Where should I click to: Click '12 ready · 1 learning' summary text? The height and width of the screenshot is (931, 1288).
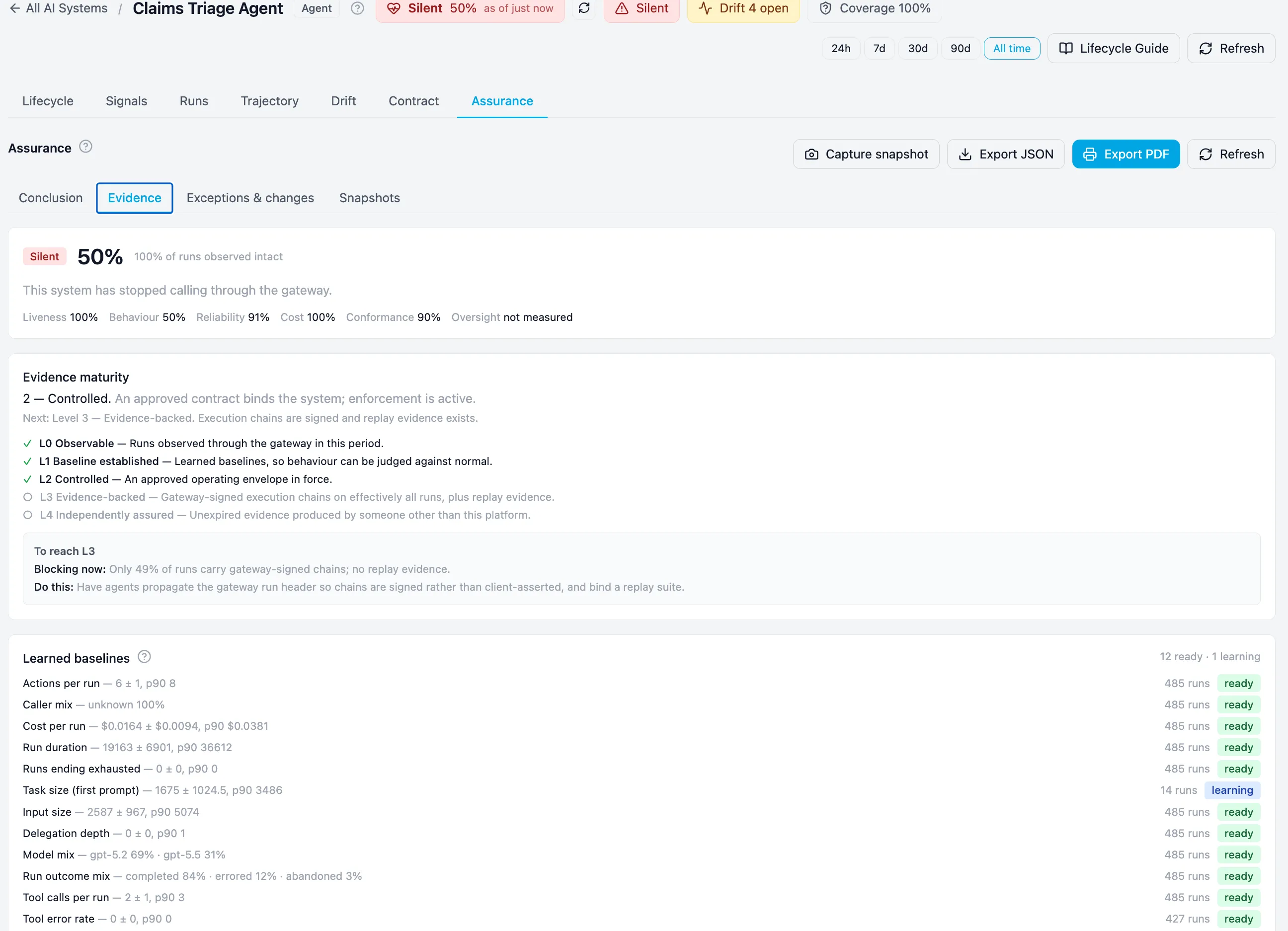[x=1209, y=657]
